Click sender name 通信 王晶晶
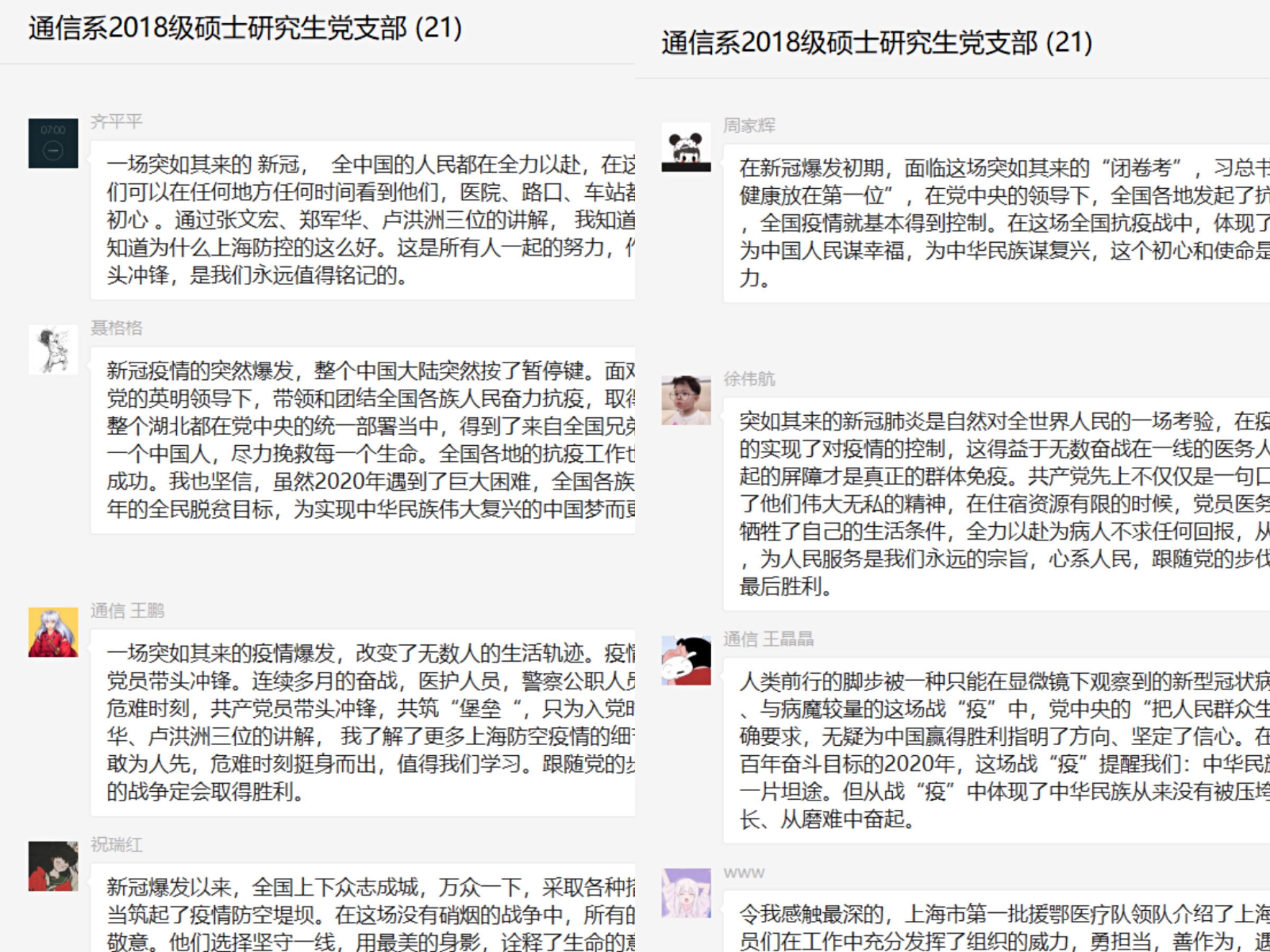The width and height of the screenshot is (1270, 952). [768, 639]
